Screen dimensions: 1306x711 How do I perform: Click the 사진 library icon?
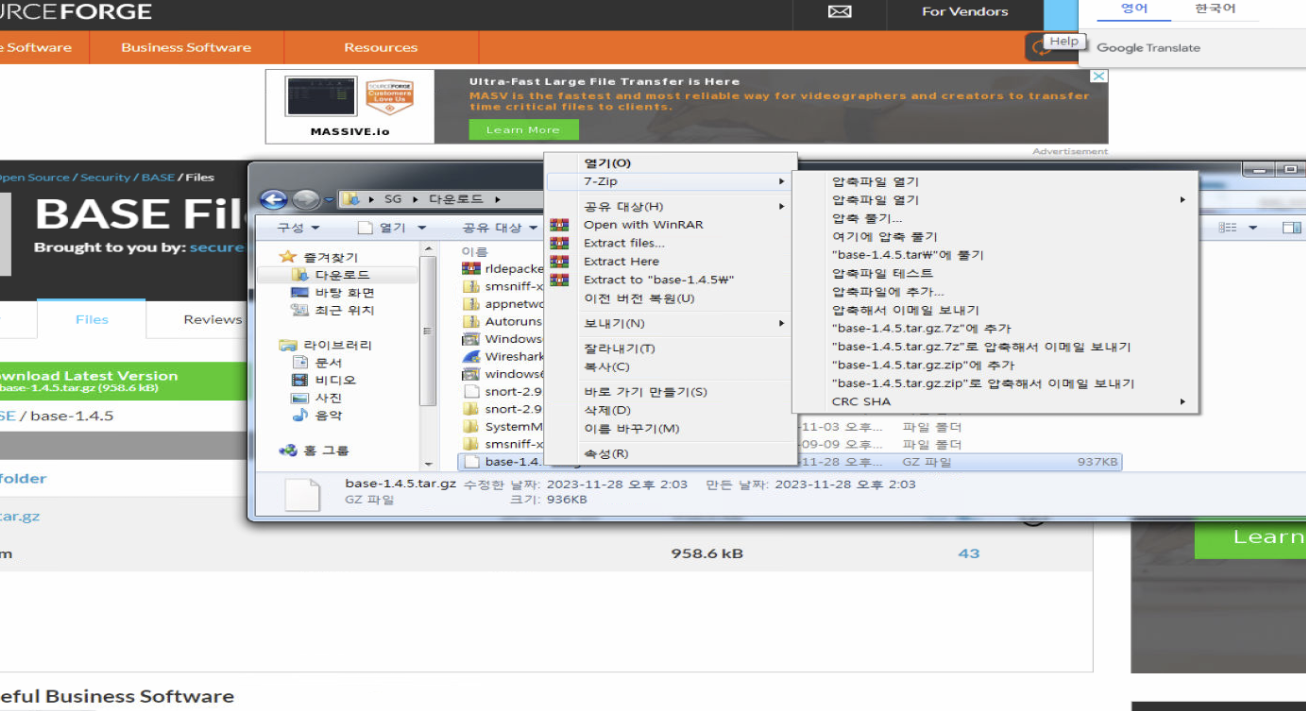tap(299, 397)
